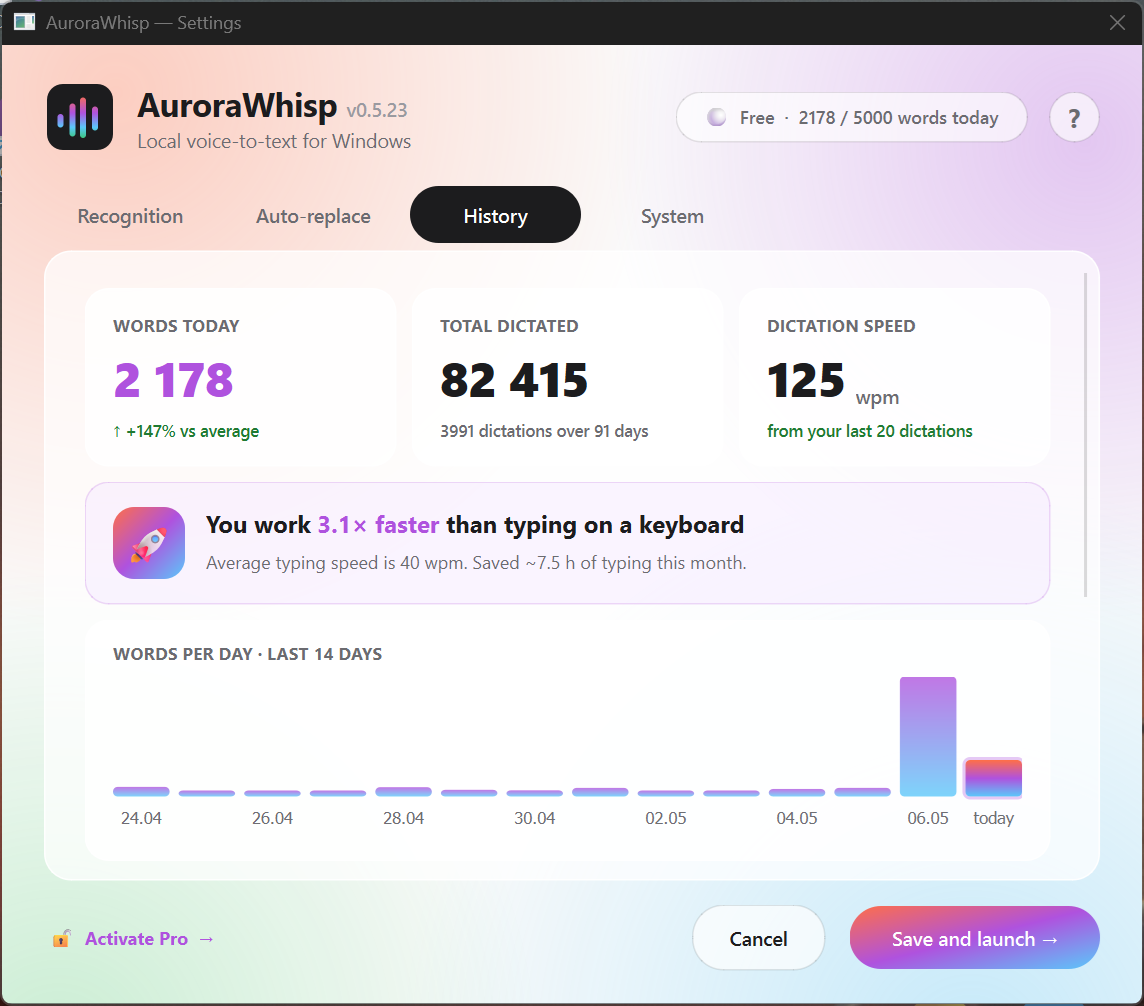
Task: Switch to the Recognition tab
Action: [131, 216]
